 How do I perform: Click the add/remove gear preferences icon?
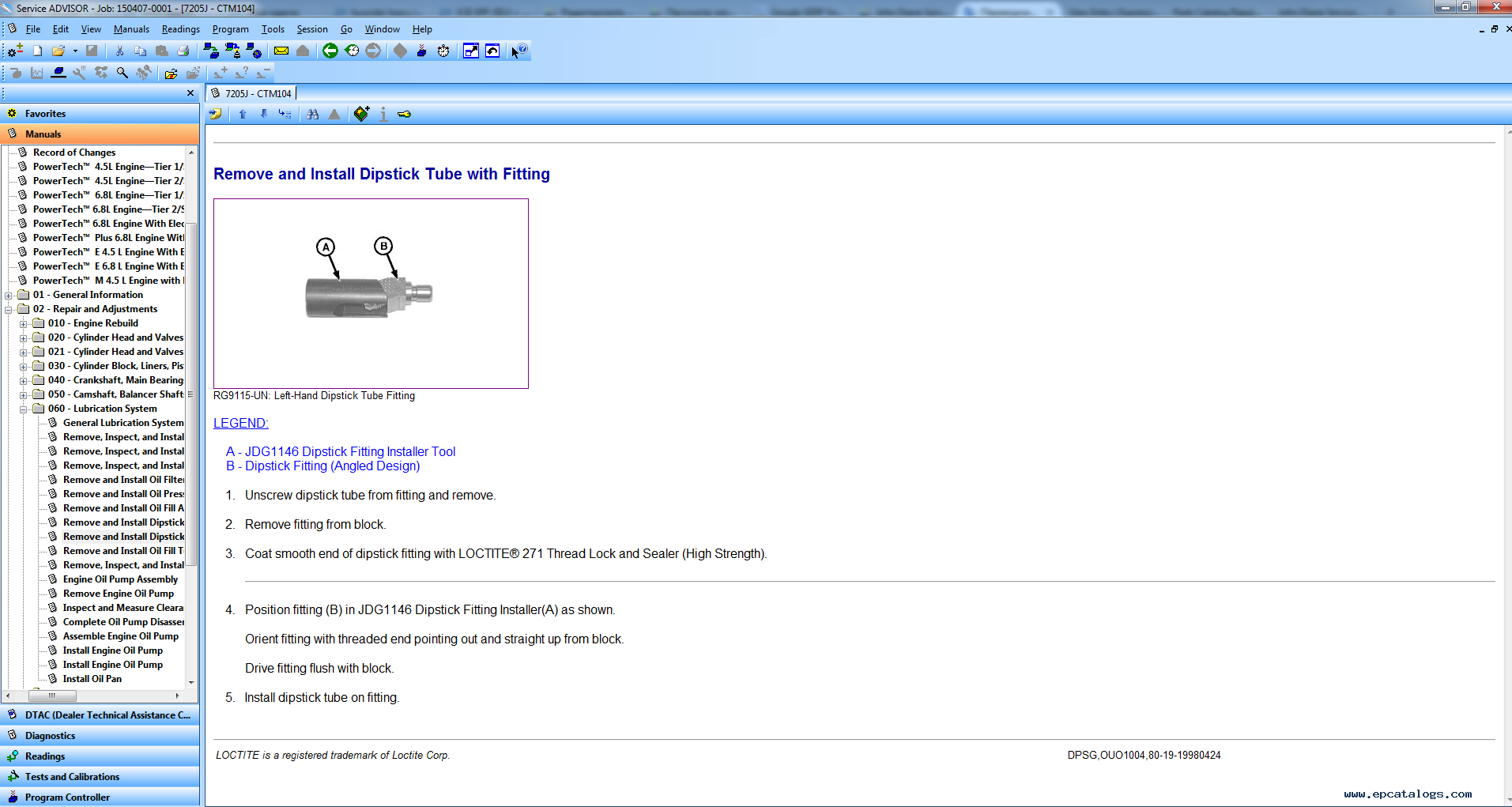click(x=15, y=51)
